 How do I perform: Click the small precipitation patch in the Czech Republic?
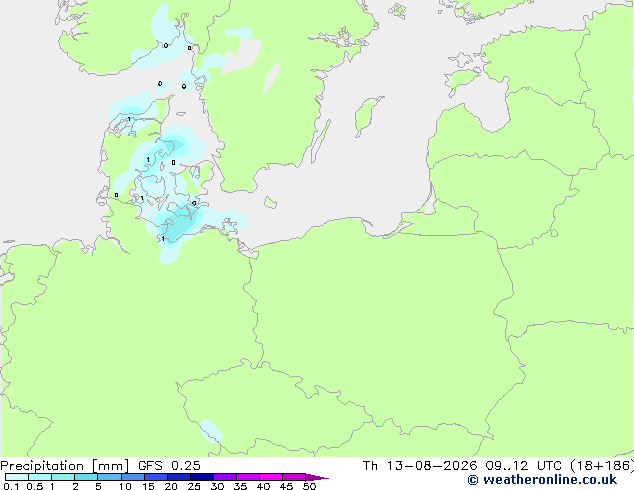click(211, 431)
